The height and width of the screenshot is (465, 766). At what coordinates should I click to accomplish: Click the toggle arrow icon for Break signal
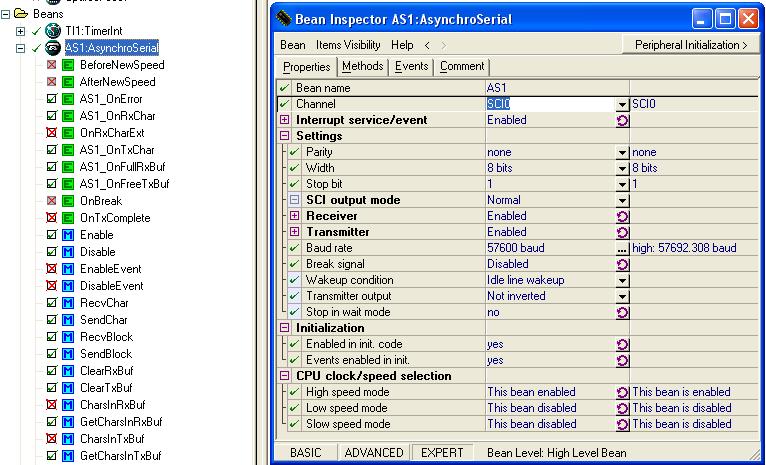click(x=622, y=264)
